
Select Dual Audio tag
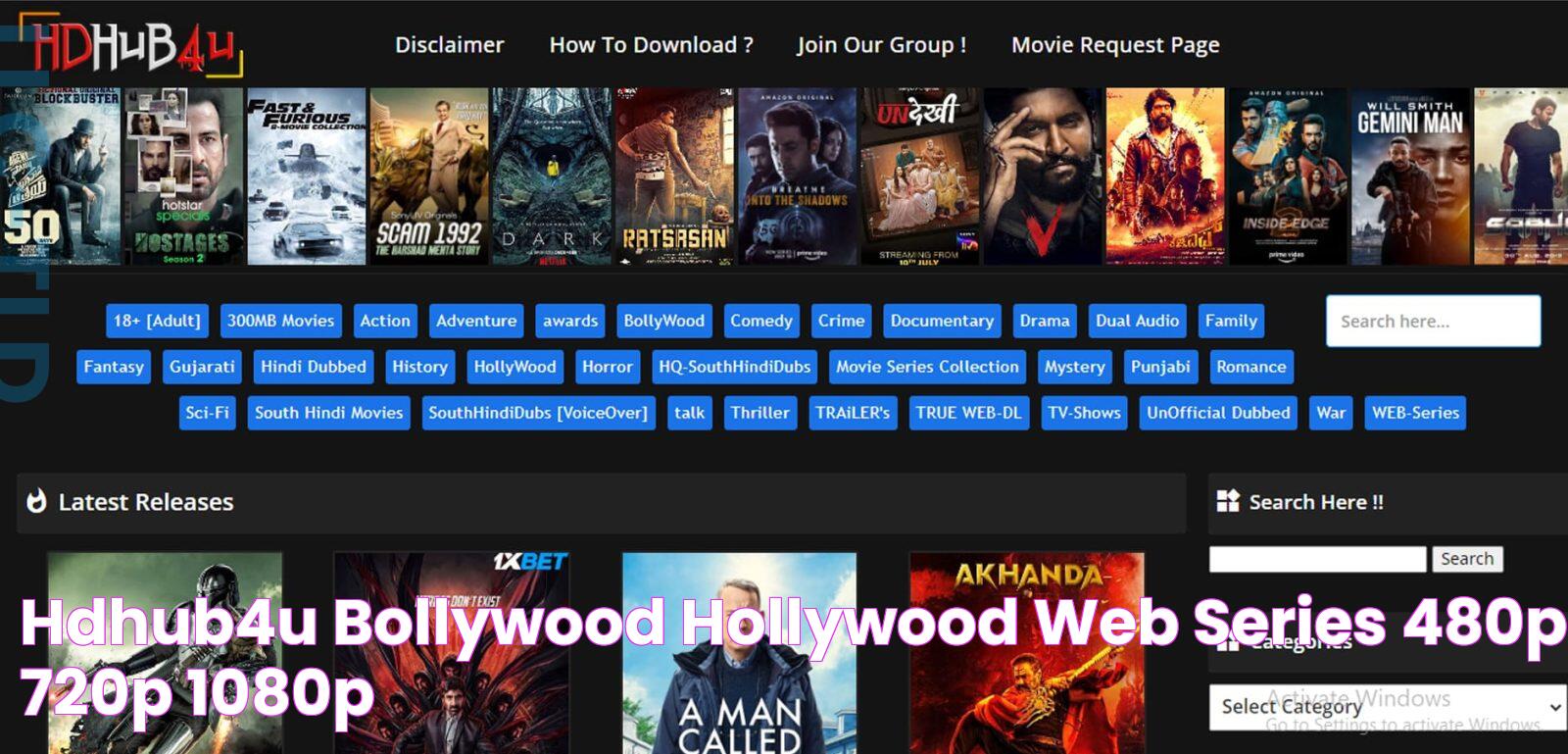pyautogui.click(x=1137, y=321)
